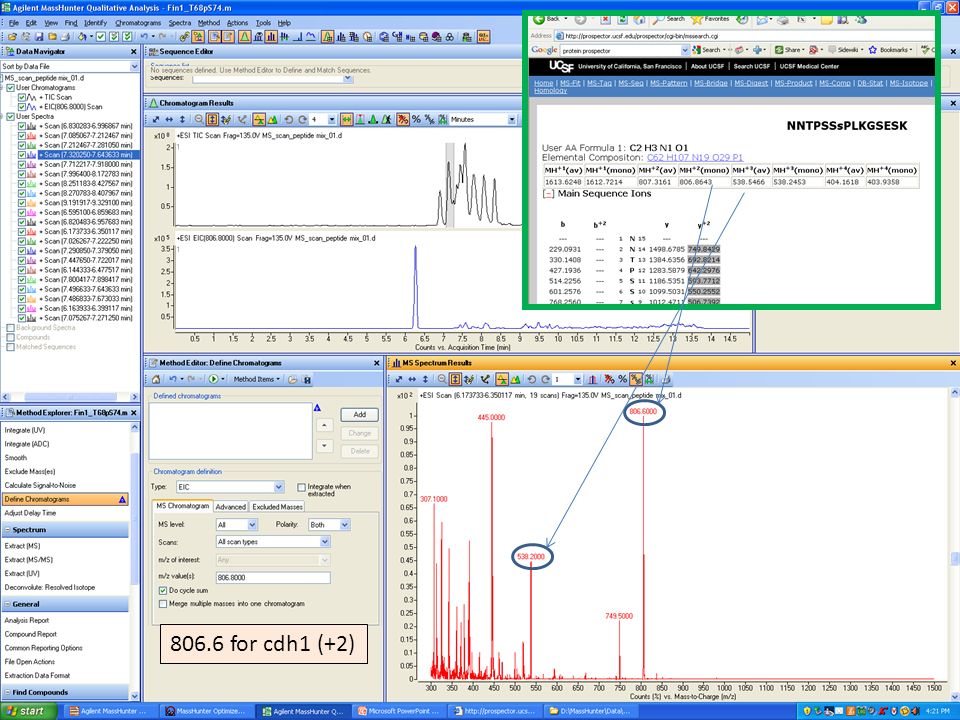Open the MS level dropdown
The width and height of the screenshot is (960, 720).
(252, 525)
